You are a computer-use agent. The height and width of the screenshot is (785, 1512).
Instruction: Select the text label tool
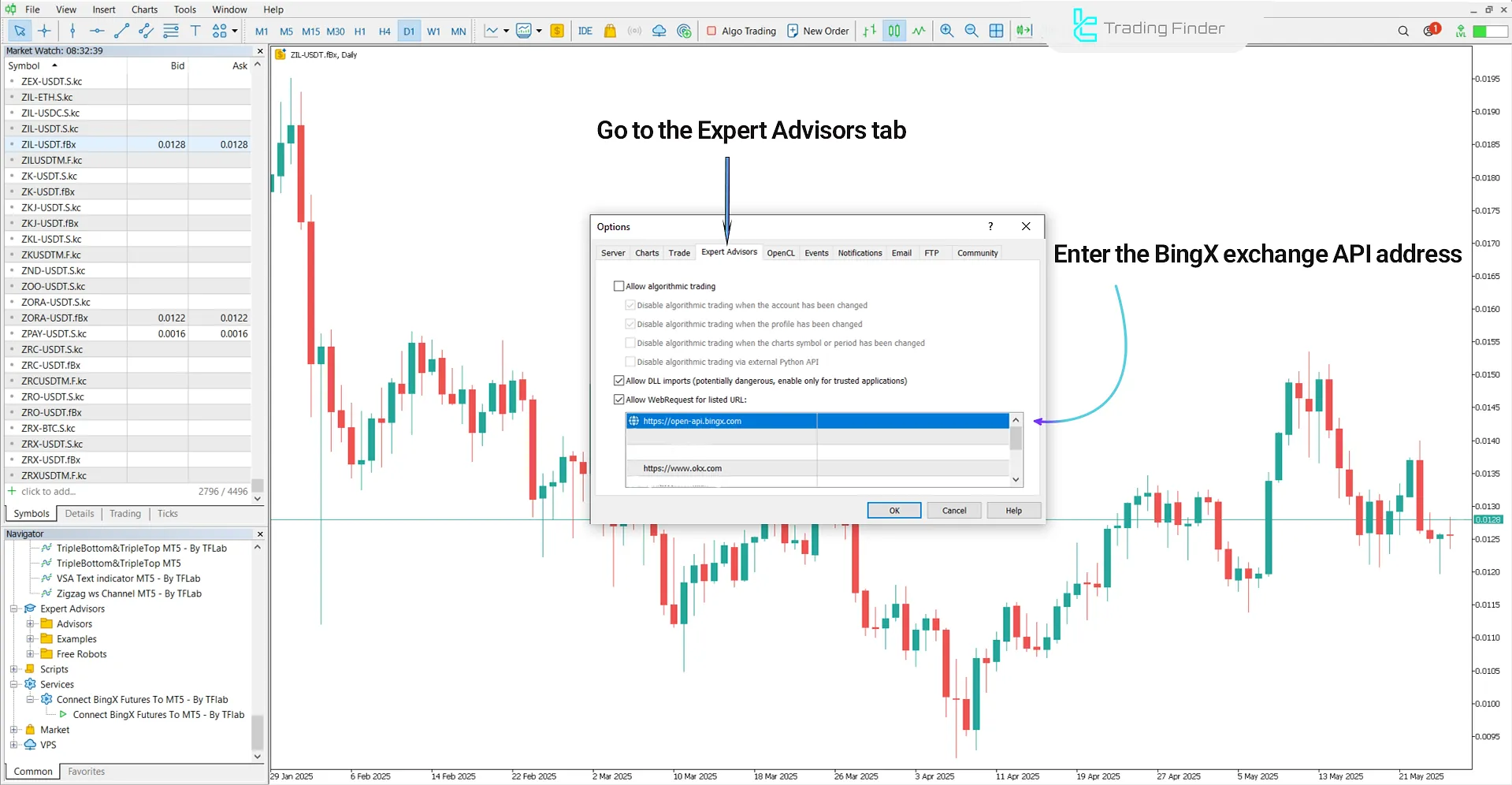click(195, 31)
